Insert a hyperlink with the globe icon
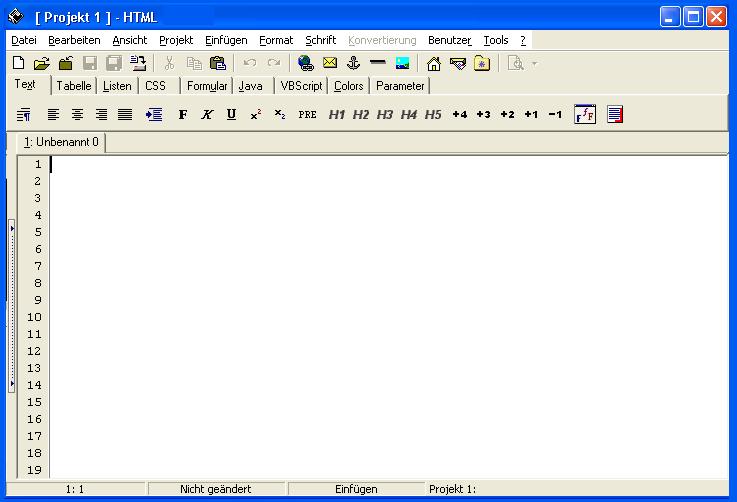This screenshot has height=502, width=737. pyautogui.click(x=306, y=63)
